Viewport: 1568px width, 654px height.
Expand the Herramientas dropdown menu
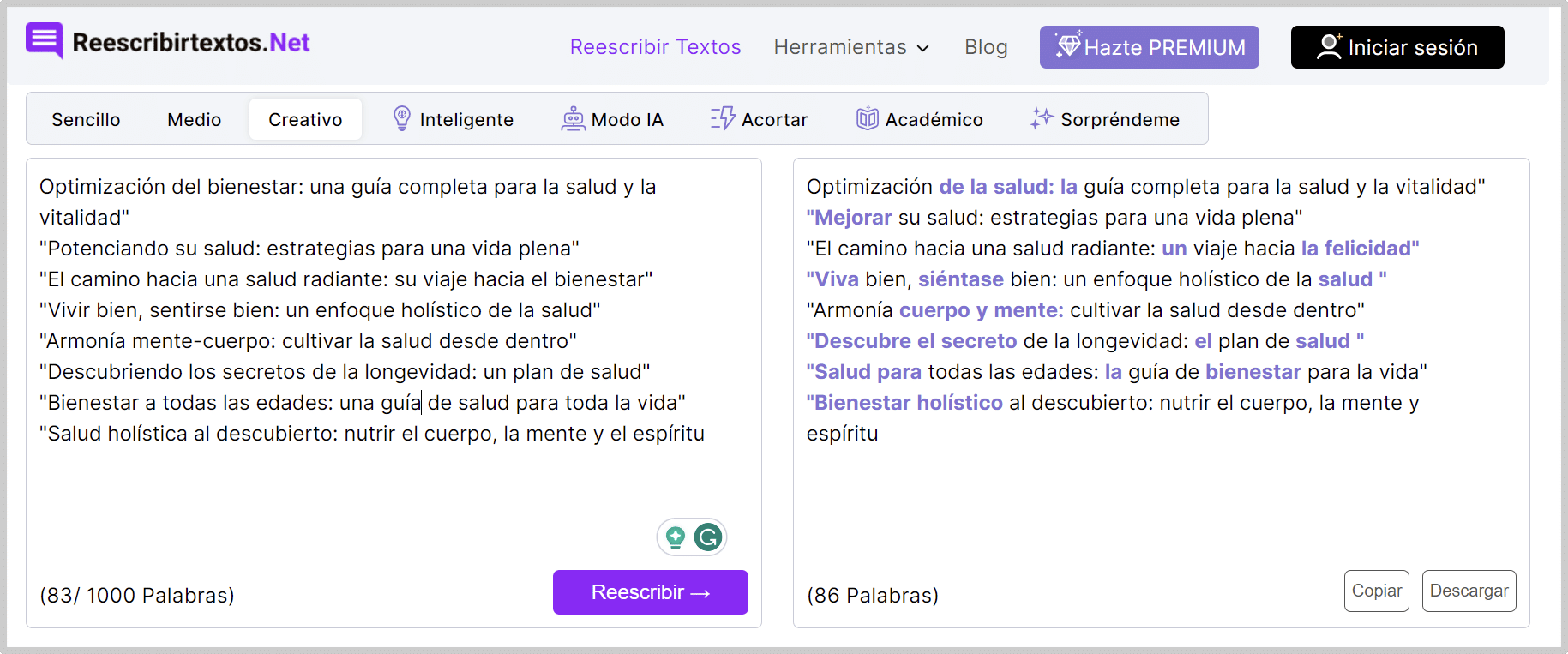coord(851,47)
